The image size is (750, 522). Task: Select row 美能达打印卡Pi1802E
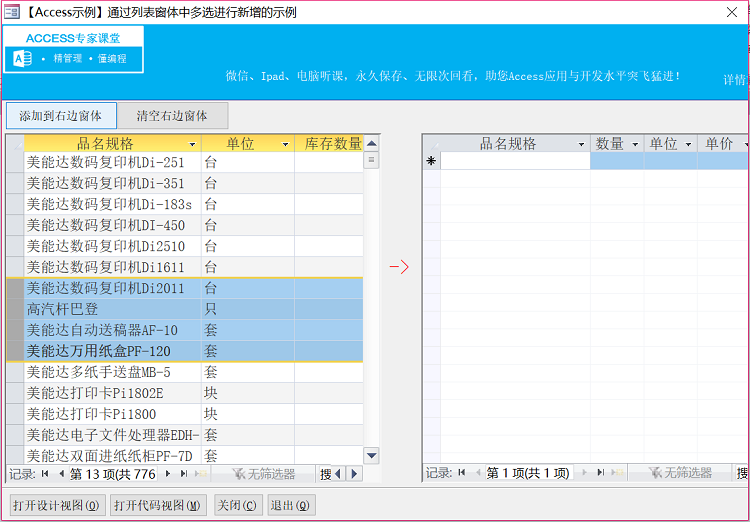pyautogui.click(x=185, y=393)
